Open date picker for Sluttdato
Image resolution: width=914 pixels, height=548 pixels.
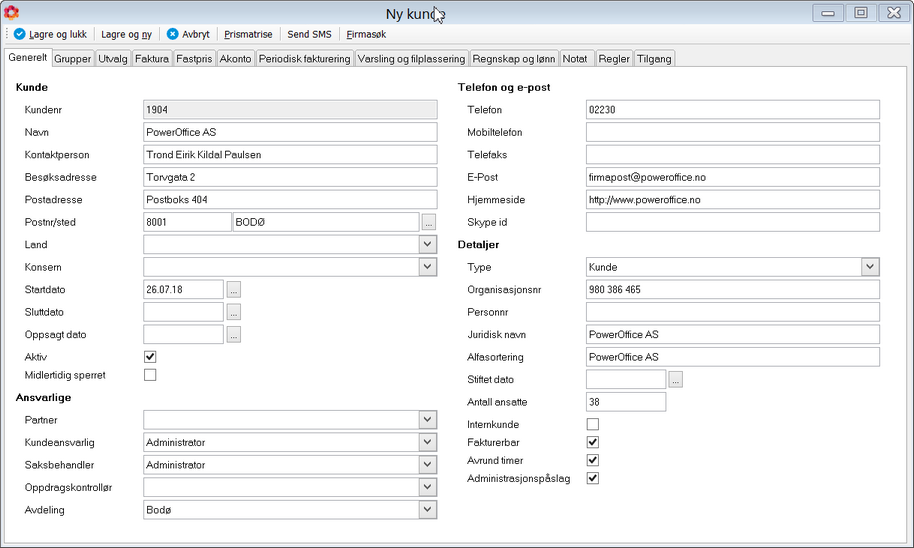(x=234, y=312)
